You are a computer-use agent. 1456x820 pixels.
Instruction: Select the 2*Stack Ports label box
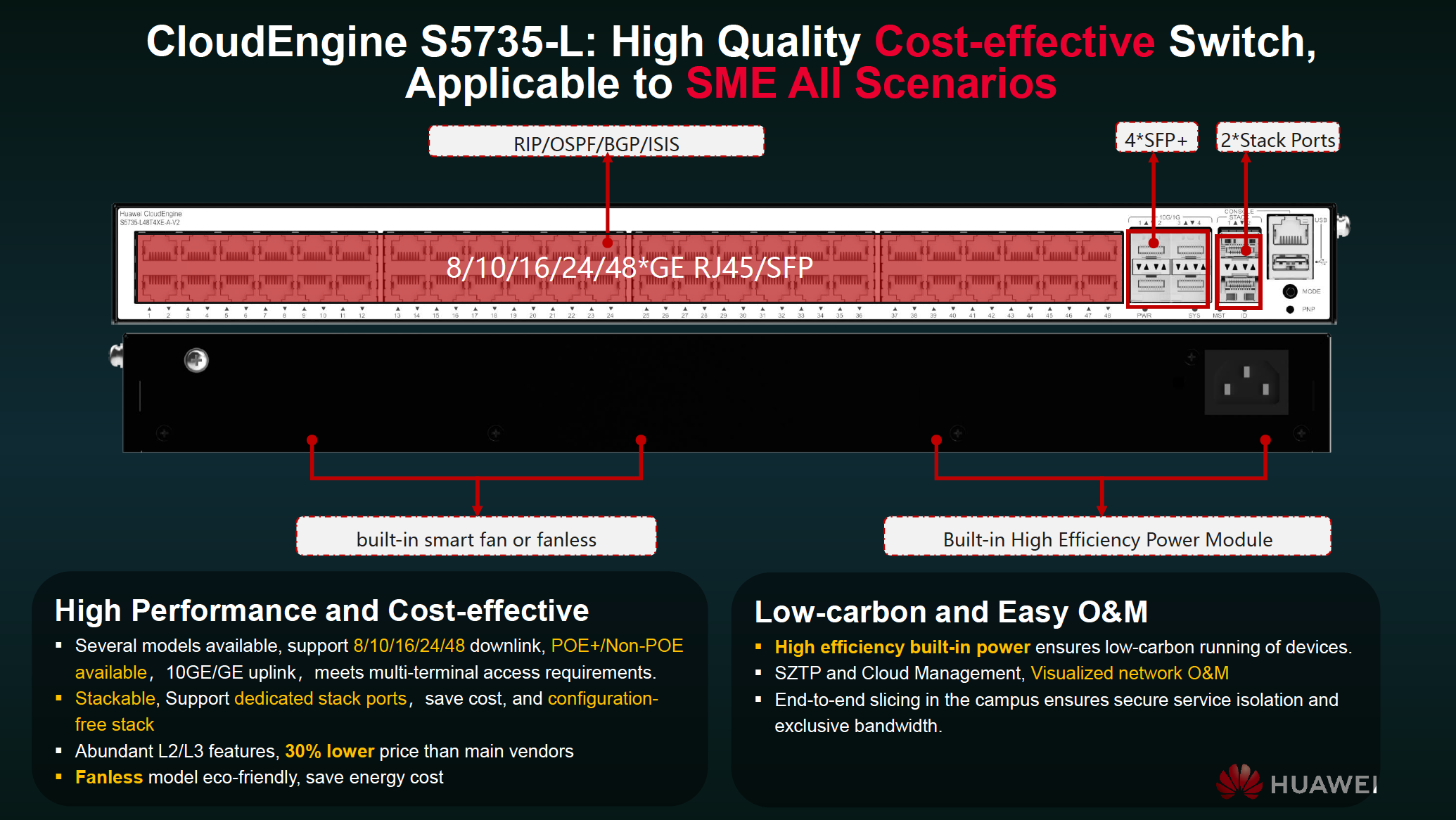click(1278, 138)
